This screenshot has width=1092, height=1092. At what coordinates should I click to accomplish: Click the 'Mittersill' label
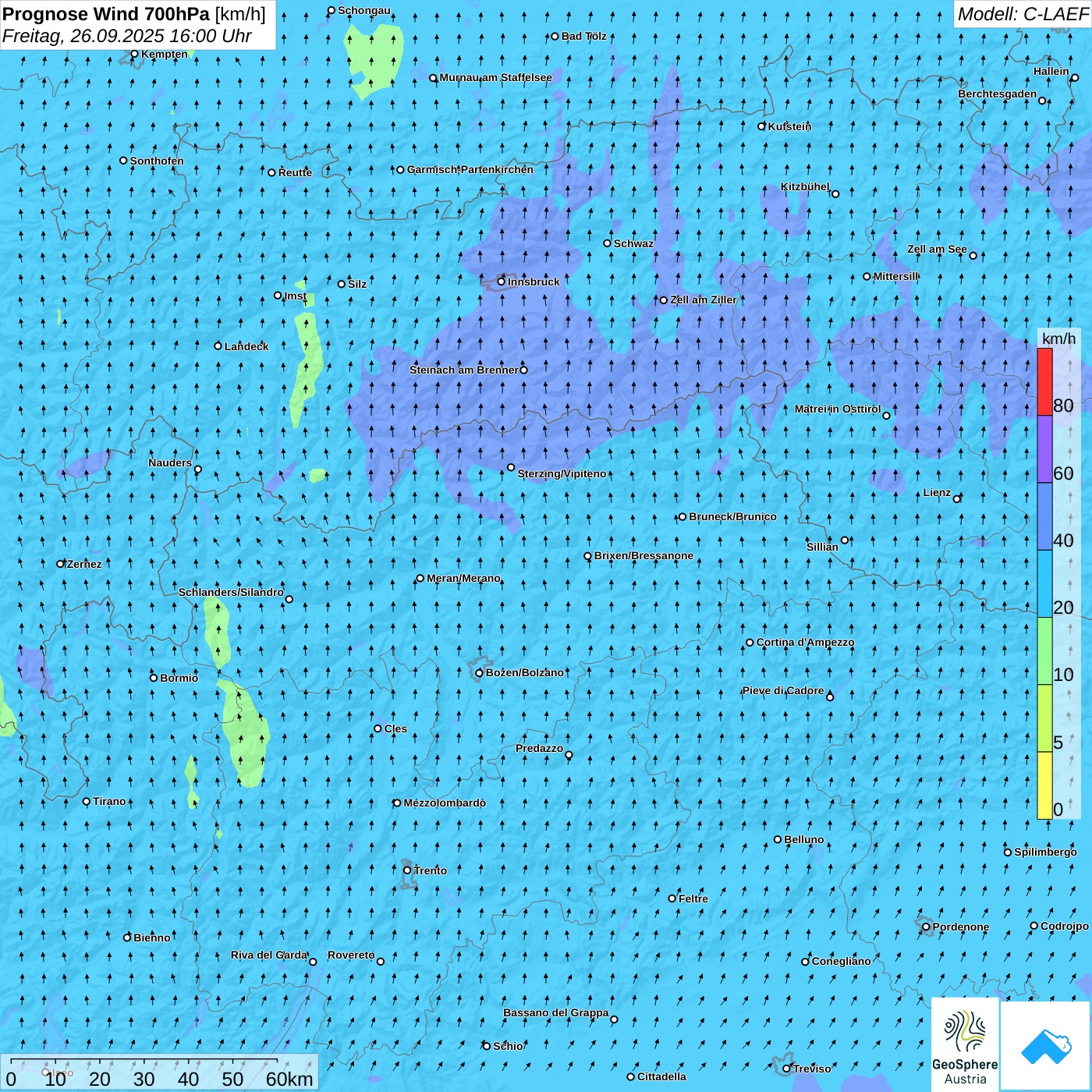(895, 276)
